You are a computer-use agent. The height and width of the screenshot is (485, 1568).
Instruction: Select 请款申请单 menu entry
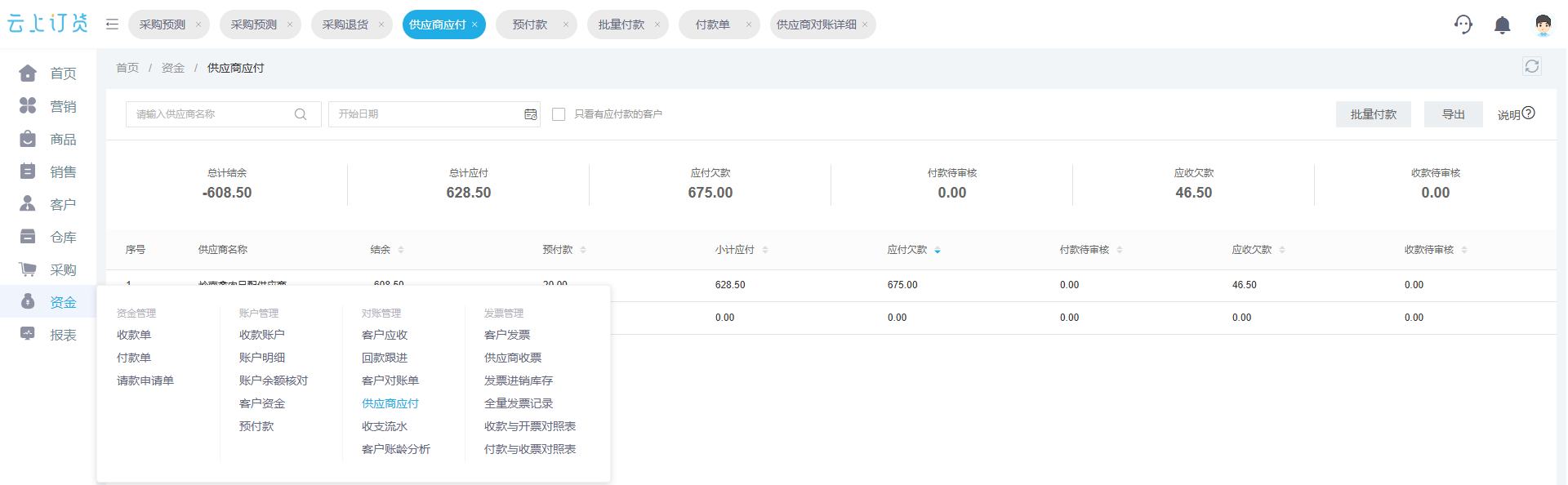point(145,380)
